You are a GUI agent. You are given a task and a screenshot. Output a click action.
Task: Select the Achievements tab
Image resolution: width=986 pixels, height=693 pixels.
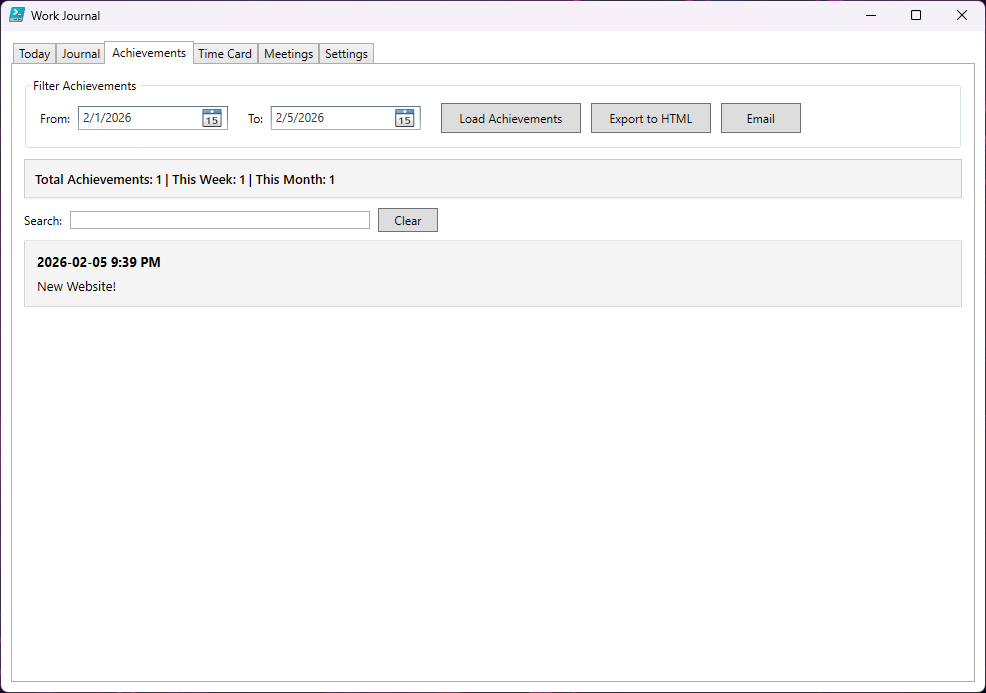(149, 53)
